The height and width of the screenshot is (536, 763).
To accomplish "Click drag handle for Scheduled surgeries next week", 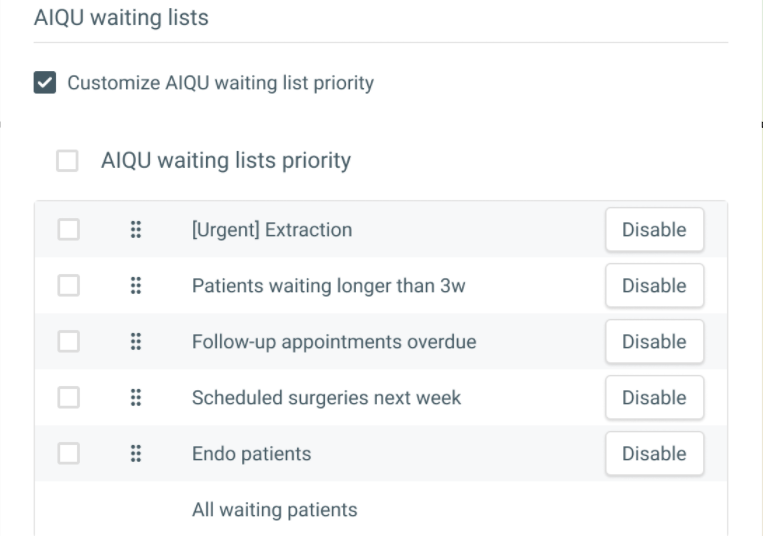I will coord(136,398).
